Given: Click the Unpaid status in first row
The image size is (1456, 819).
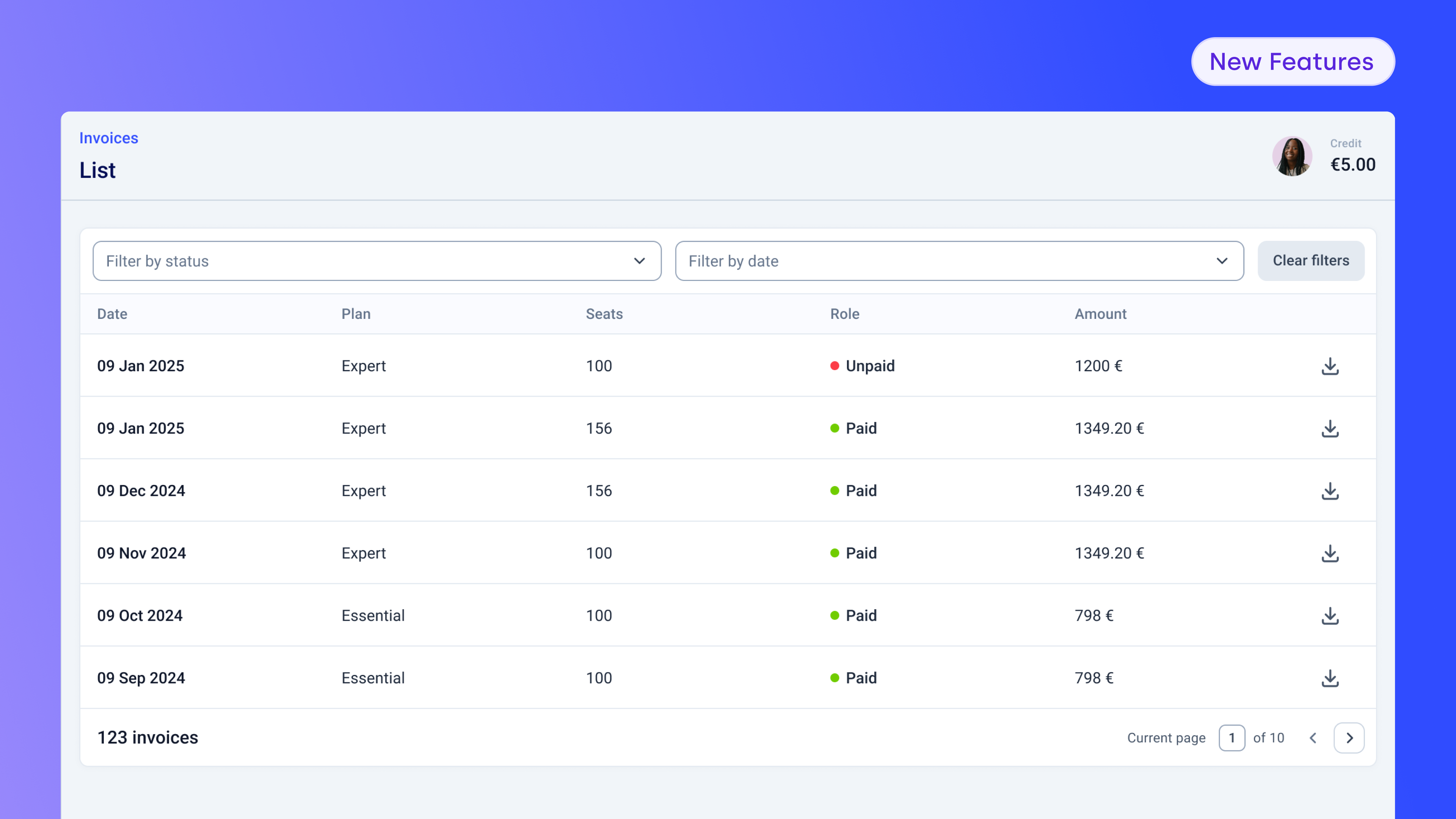Looking at the screenshot, I should pyautogui.click(x=869, y=366).
